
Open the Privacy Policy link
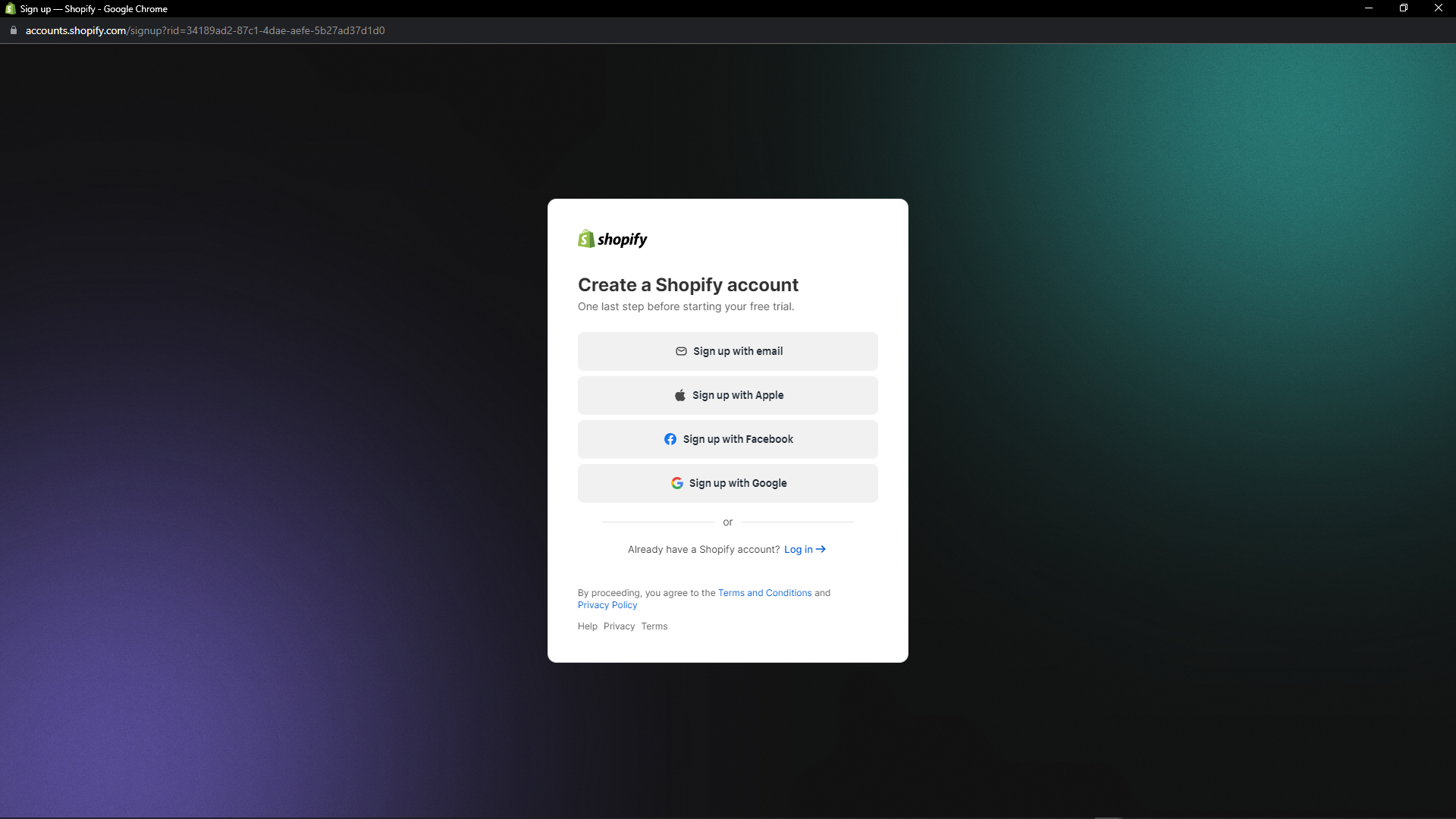tap(607, 604)
